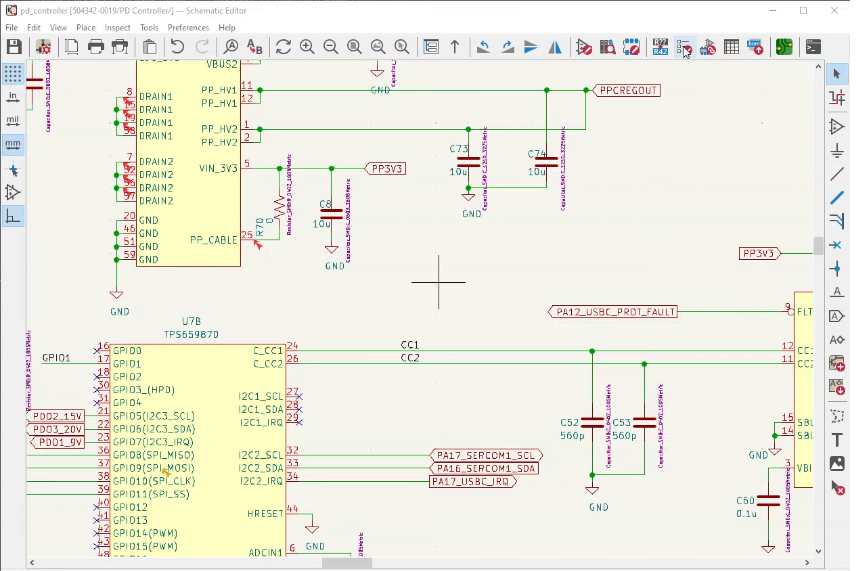Switch units to millimeters

coord(13,145)
